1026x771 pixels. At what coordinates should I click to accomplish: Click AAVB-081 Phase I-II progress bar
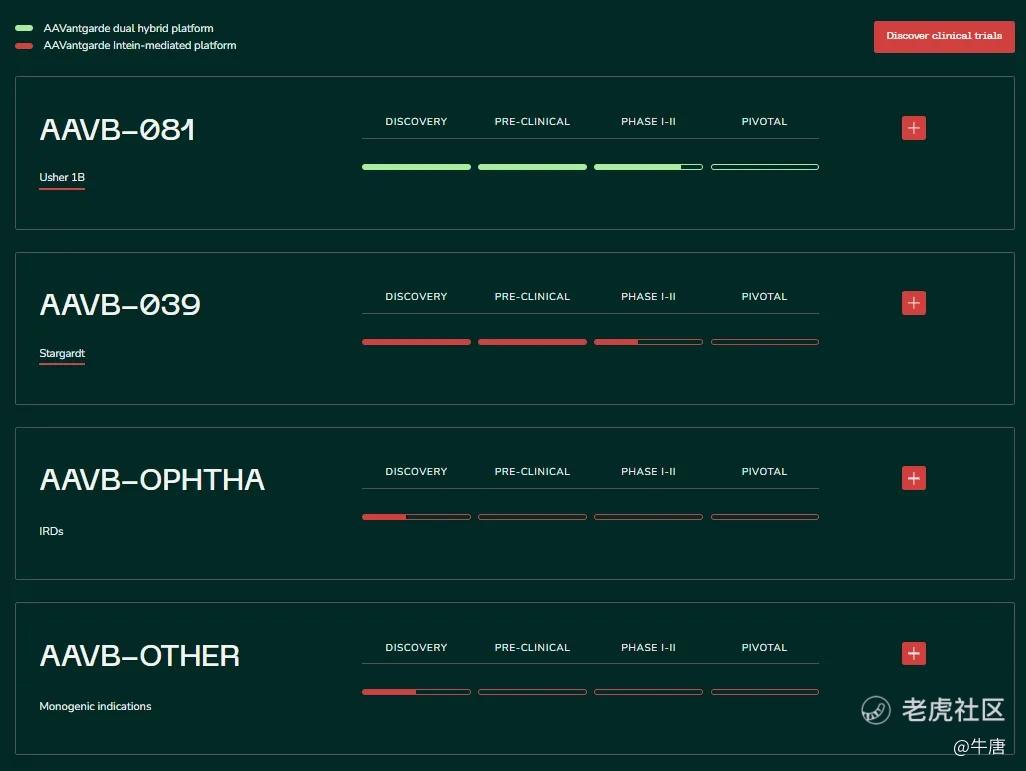[648, 167]
